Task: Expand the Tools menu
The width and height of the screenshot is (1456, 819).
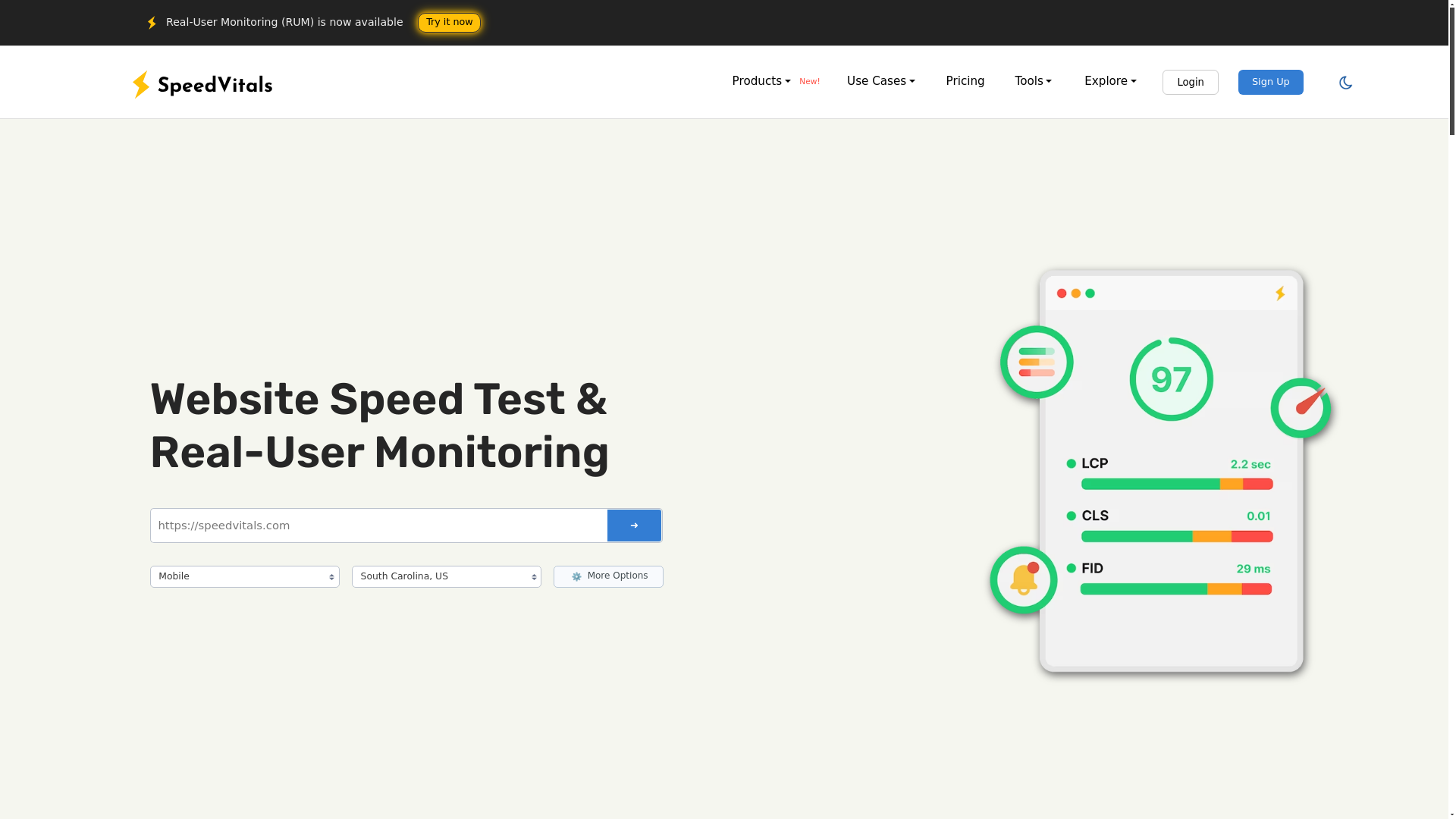Action: point(1033,81)
